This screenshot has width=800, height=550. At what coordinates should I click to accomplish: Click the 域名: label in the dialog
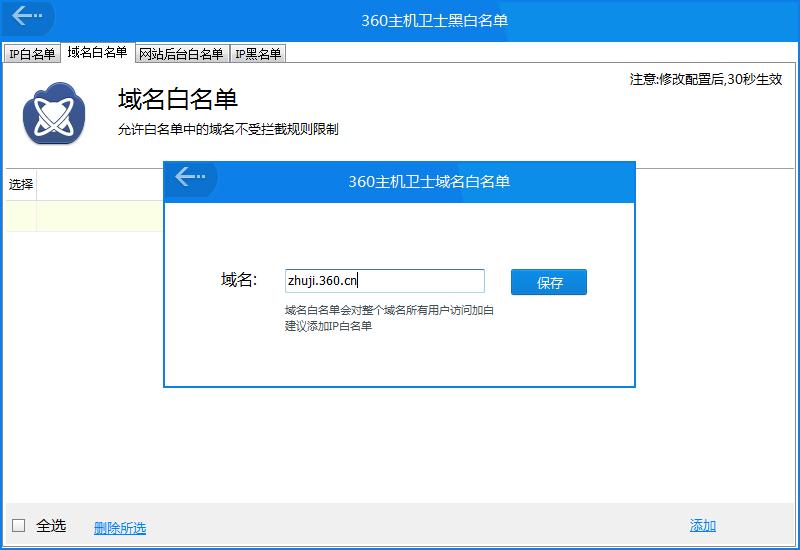click(239, 280)
